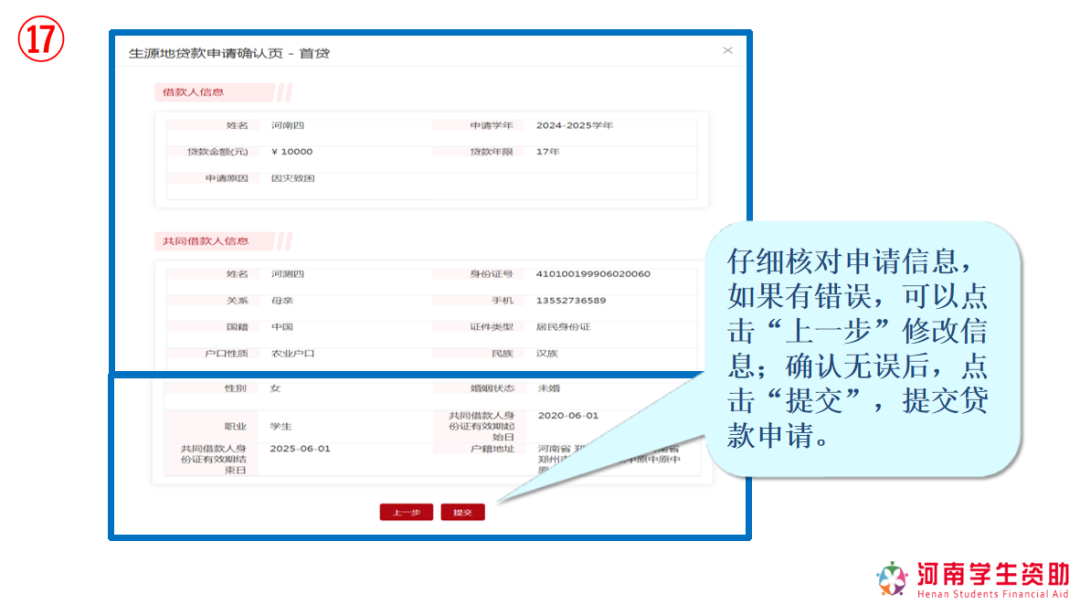Click the loan term 17年 value
Viewport: 1080px width, 605px height.
pyautogui.click(x=548, y=152)
